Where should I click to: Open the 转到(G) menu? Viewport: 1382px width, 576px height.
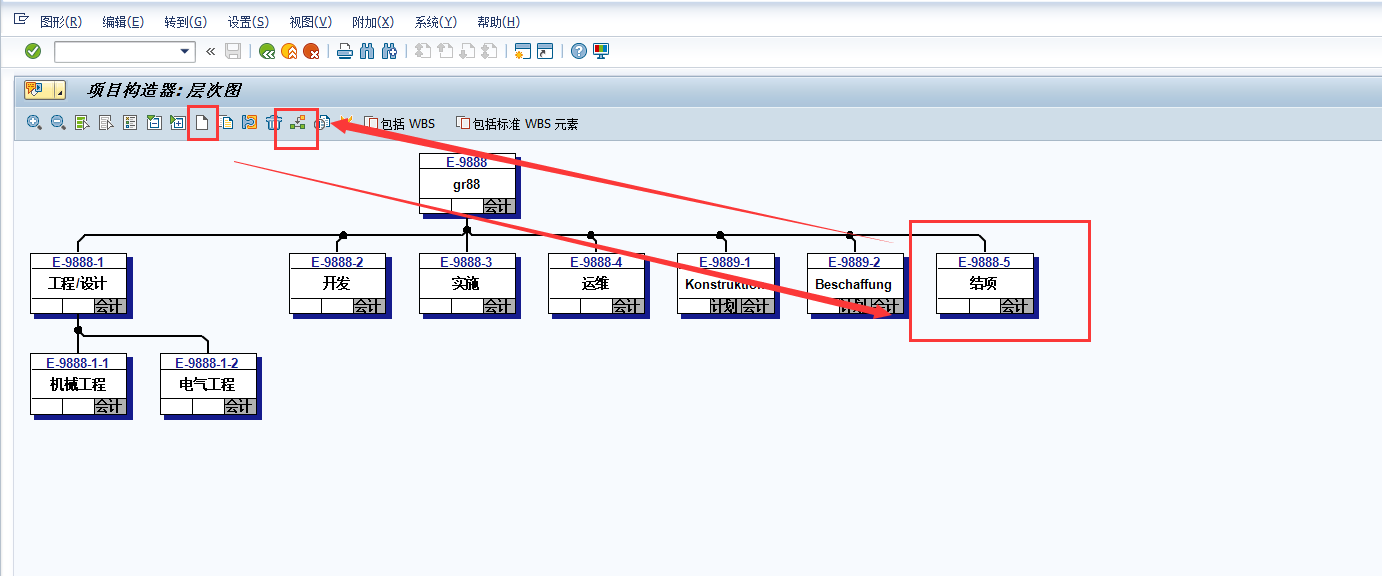pos(186,22)
